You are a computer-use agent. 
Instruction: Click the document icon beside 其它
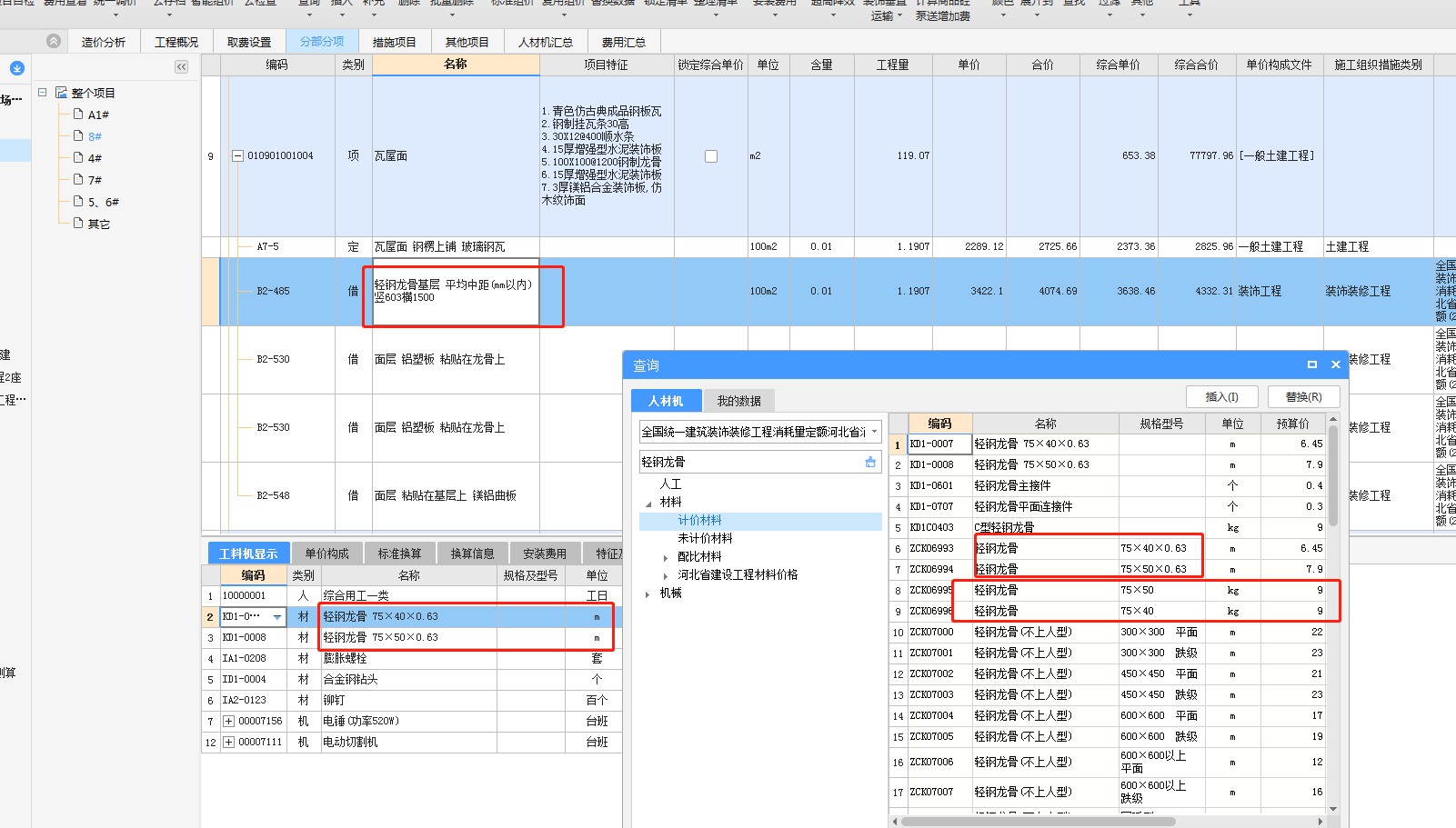point(78,223)
